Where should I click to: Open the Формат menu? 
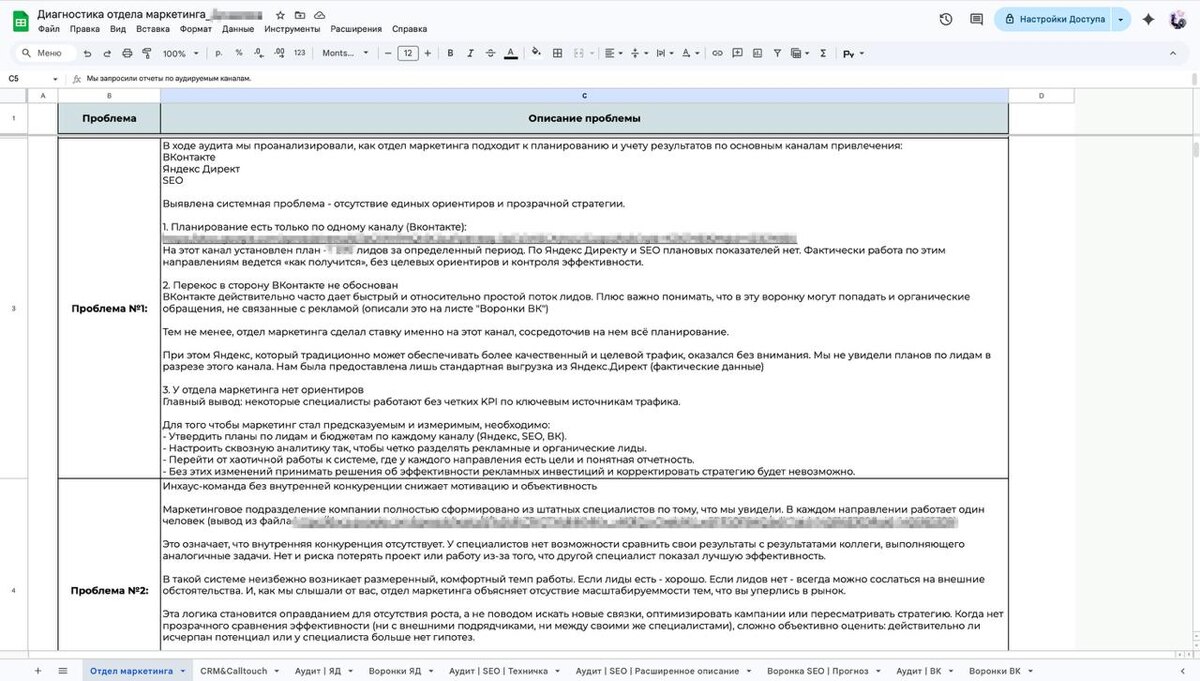196,29
